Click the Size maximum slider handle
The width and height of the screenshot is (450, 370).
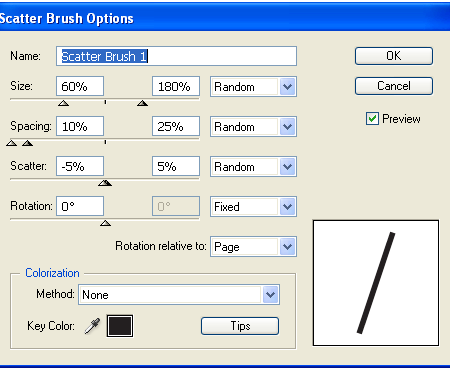[x=142, y=103]
